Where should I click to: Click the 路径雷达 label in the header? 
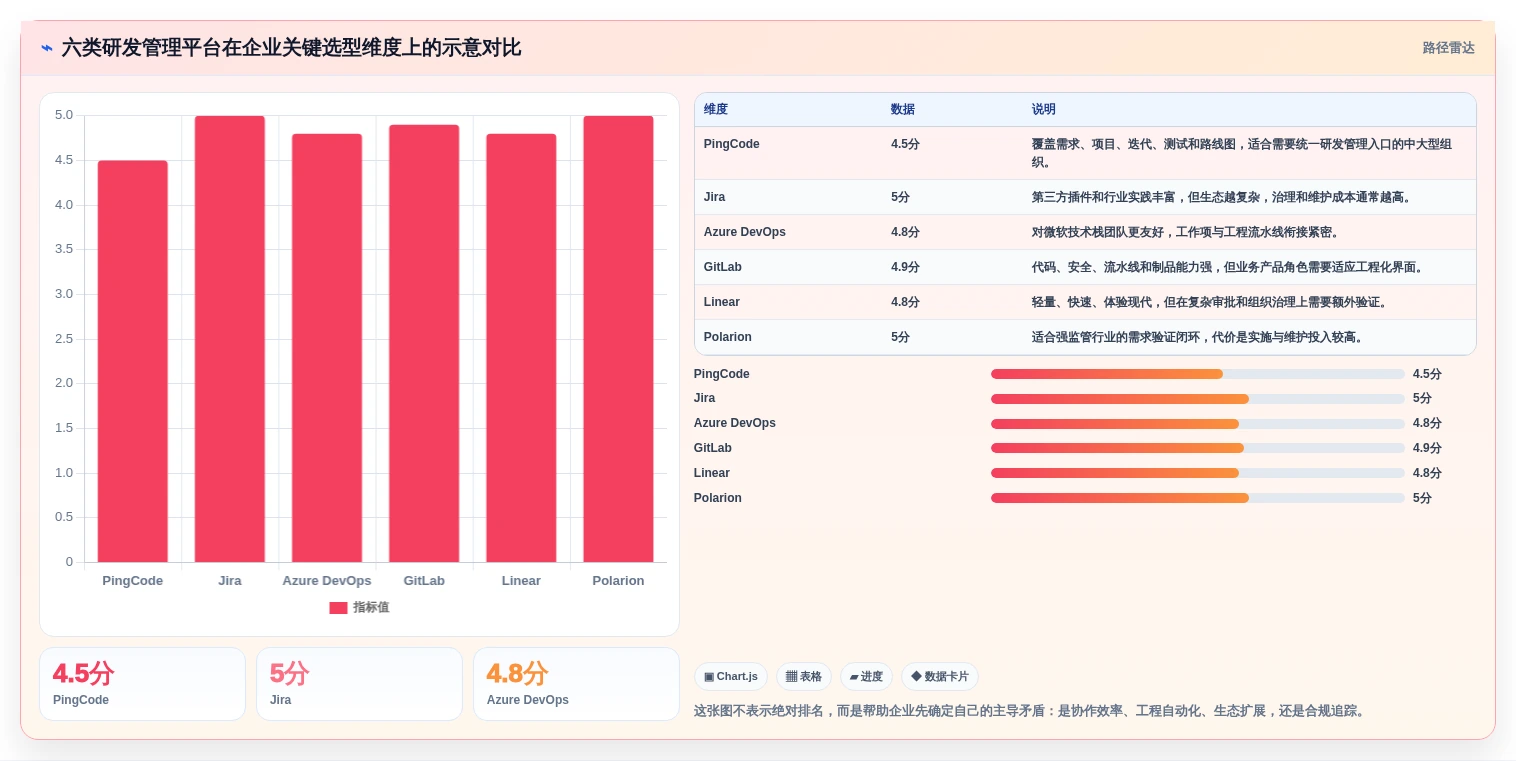point(1448,48)
